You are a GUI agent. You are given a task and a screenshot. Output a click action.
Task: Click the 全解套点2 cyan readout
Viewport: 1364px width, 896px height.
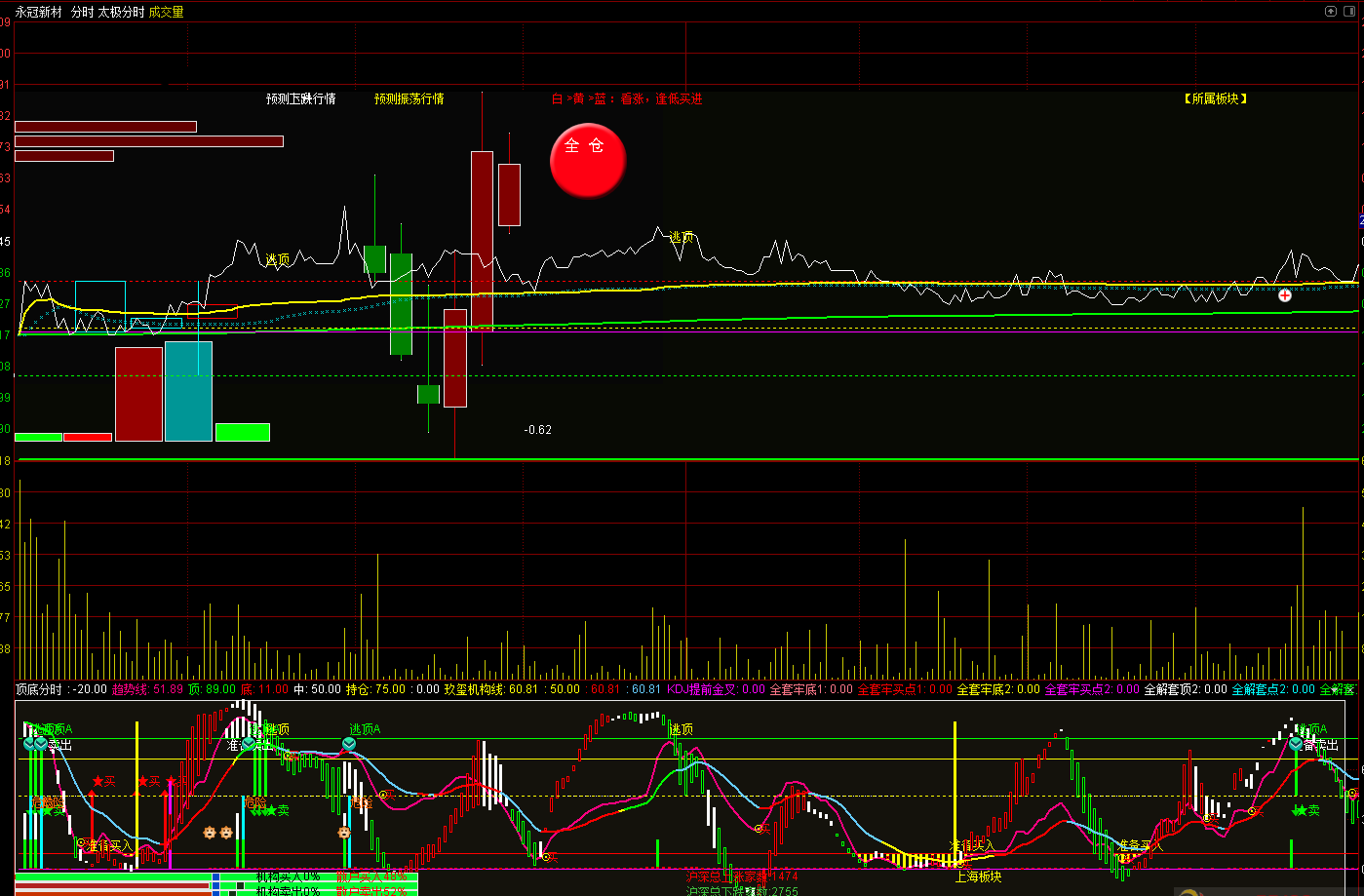tap(1273, 689)
